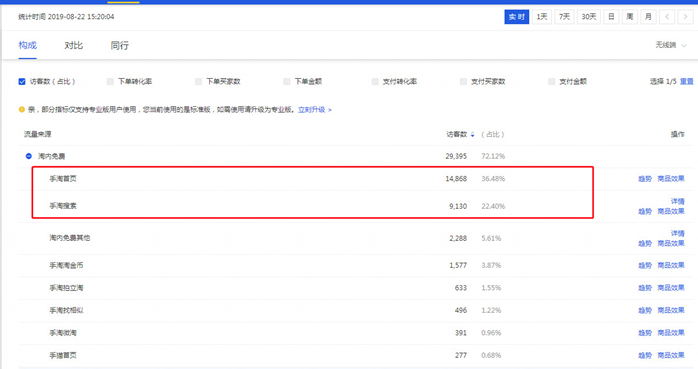Screen dimensions: 698x369
Task: Open 详情 for the 手淘搜索 row
Action: pos(678,202)
